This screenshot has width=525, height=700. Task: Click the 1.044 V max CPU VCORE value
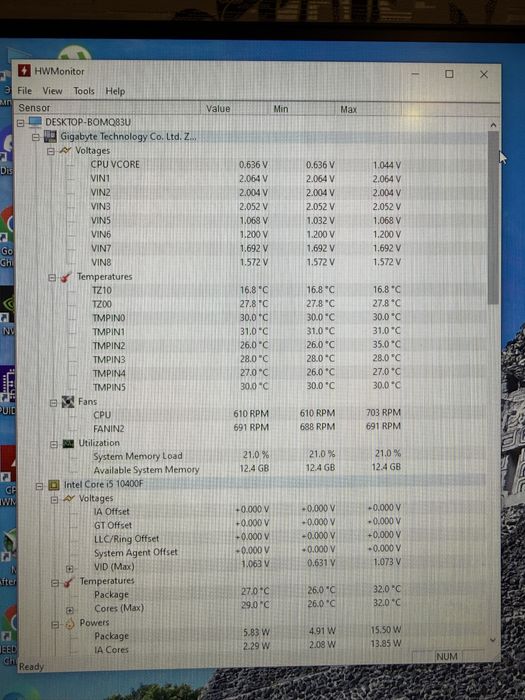(387, 165)
